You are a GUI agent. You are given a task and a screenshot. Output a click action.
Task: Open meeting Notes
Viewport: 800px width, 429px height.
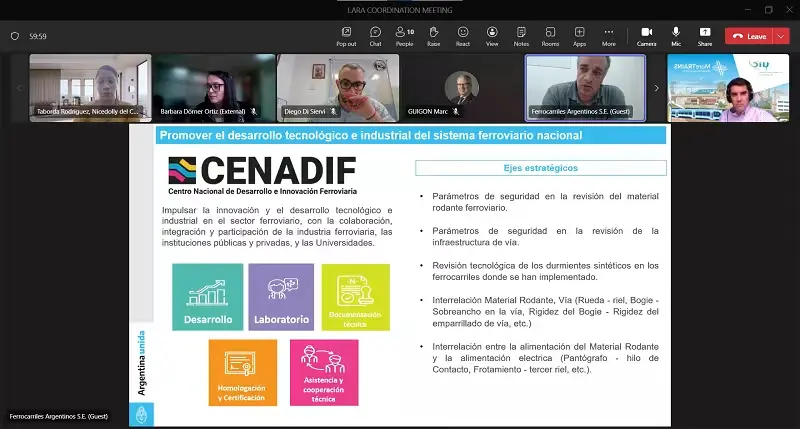click(x=521, y=37)
